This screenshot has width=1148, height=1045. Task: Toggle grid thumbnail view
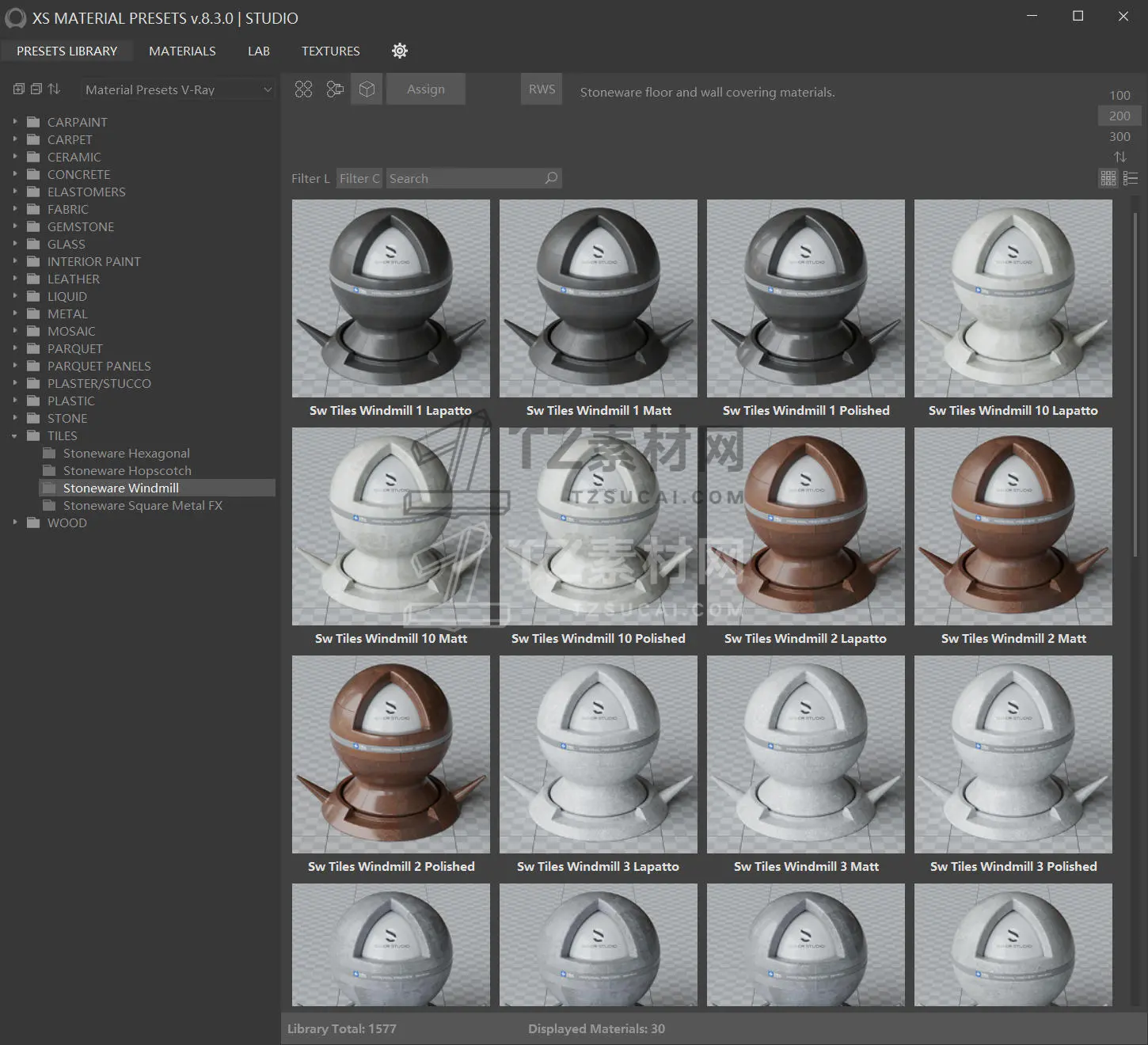click(1108, 178)
